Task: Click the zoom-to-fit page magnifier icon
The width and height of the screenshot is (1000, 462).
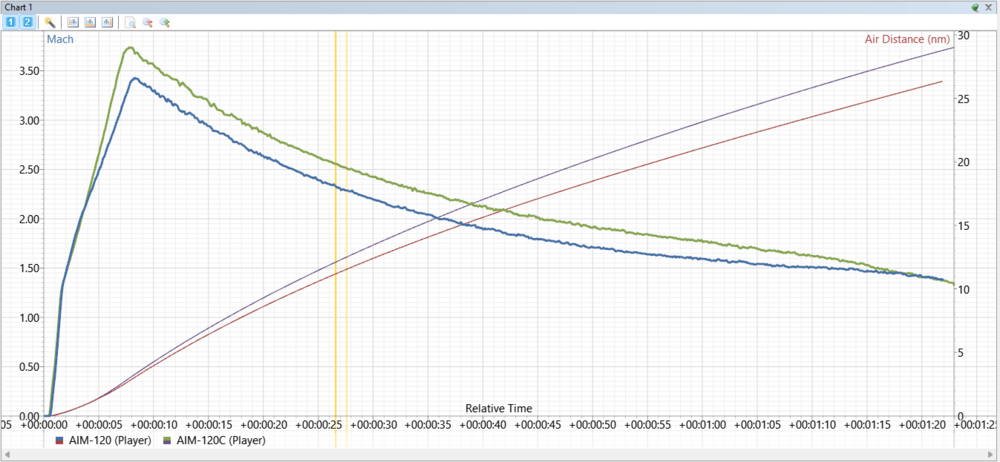Action: 130,22
